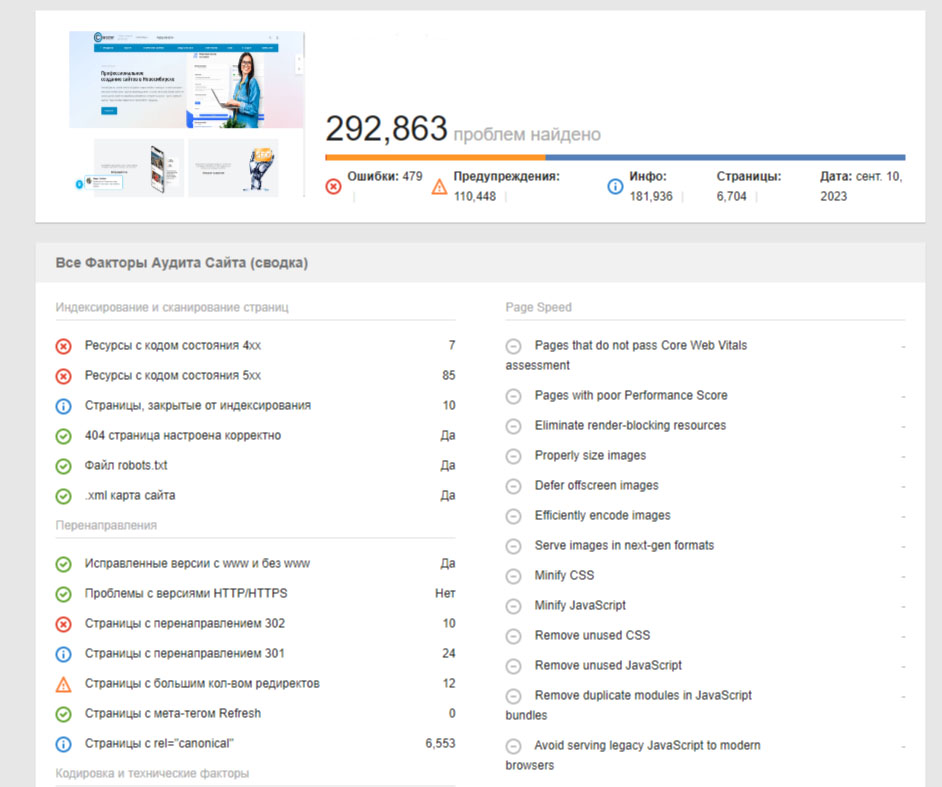Click red error icon beside Ошибки: 479
The width and height of the screenshot is (942, 787).
click(333, 186)
